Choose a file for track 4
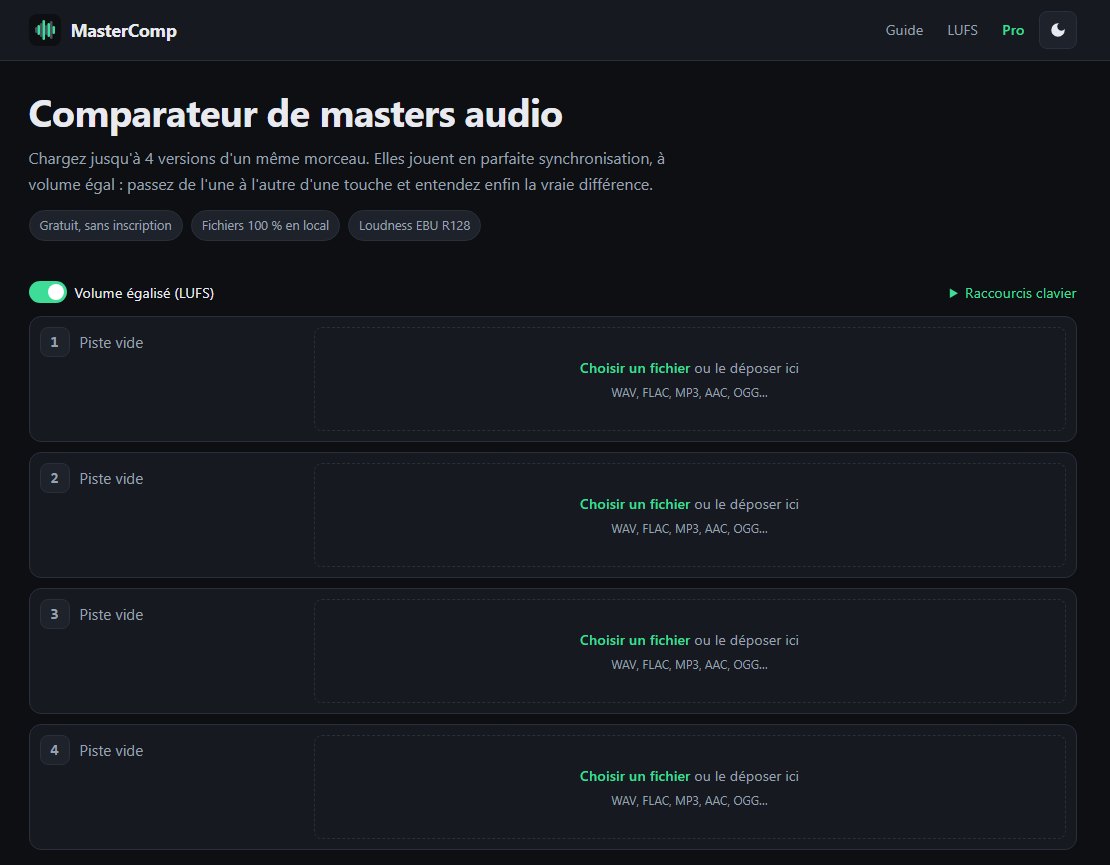The height and width of the screenshot is (865, 1110). coord(634,776)
